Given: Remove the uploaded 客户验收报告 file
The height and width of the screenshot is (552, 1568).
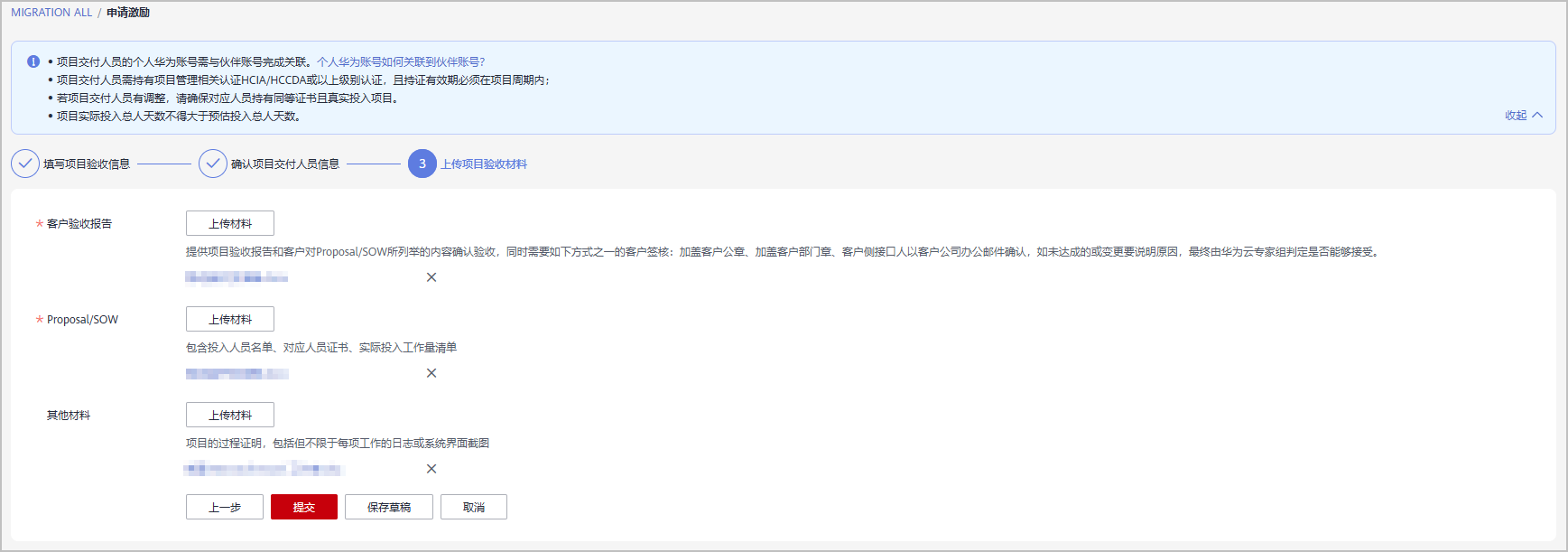Looking at the screenshot, I should (431, 277).
